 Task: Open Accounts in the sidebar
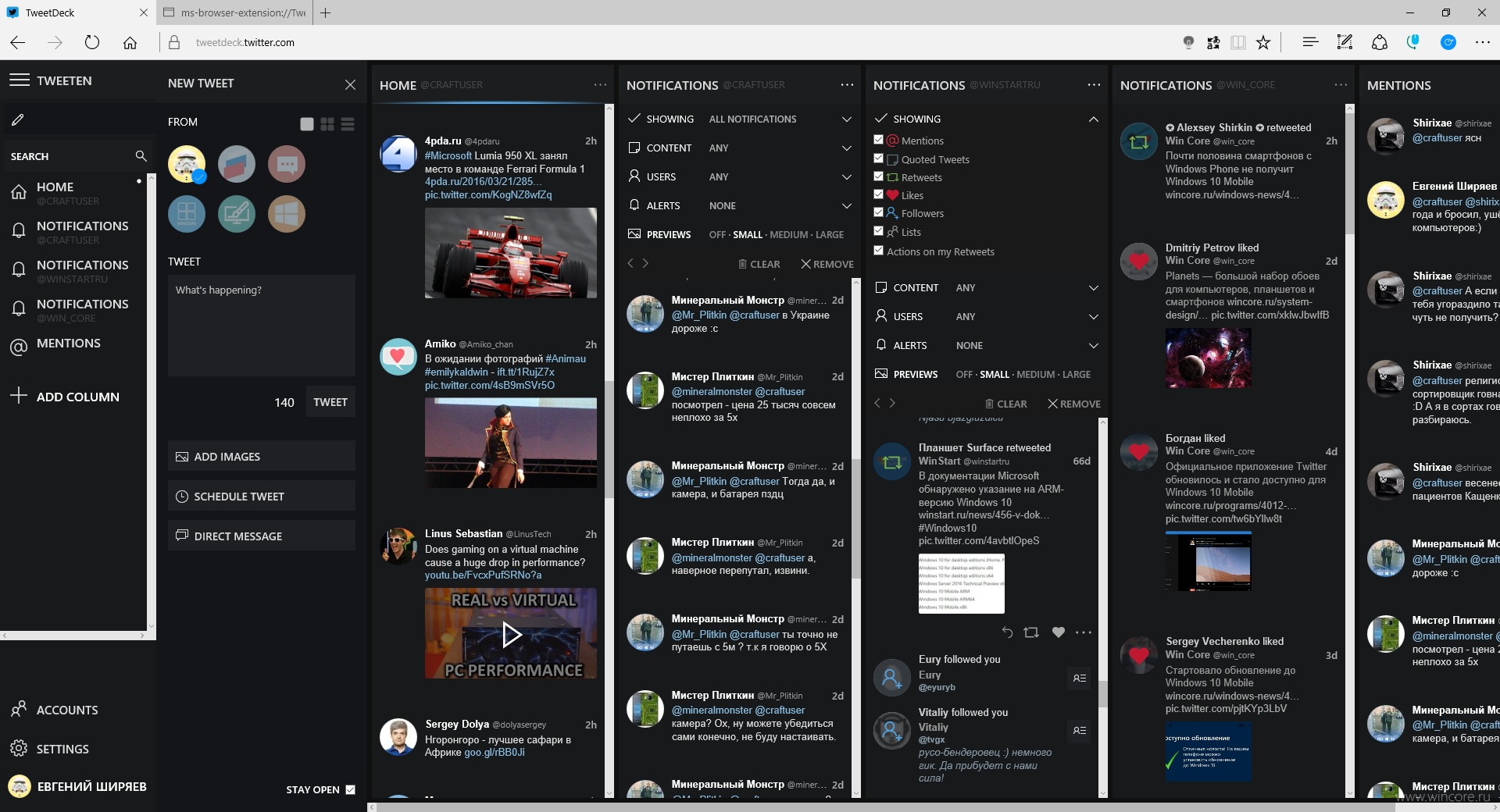click(x=55, y=710)
